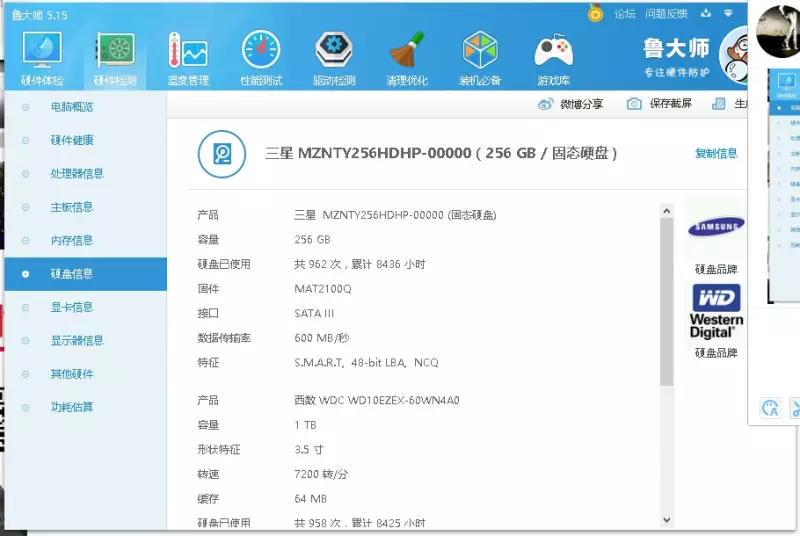Viewport: 800px width, 536px height.
Task: Select 硬件健康 in sidebar
Action: coord(72,140)
